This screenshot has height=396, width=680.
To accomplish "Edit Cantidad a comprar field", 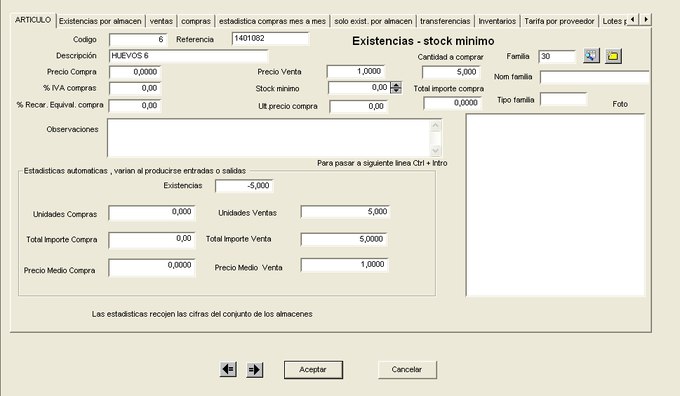I will (x=451, y=72).
